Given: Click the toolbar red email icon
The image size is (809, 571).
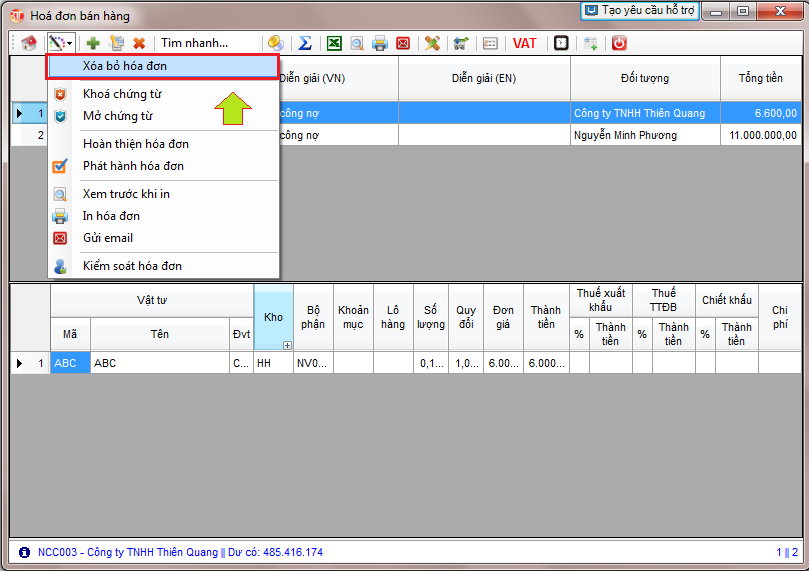Looking at the screenshot, I should tap(403, 43).
